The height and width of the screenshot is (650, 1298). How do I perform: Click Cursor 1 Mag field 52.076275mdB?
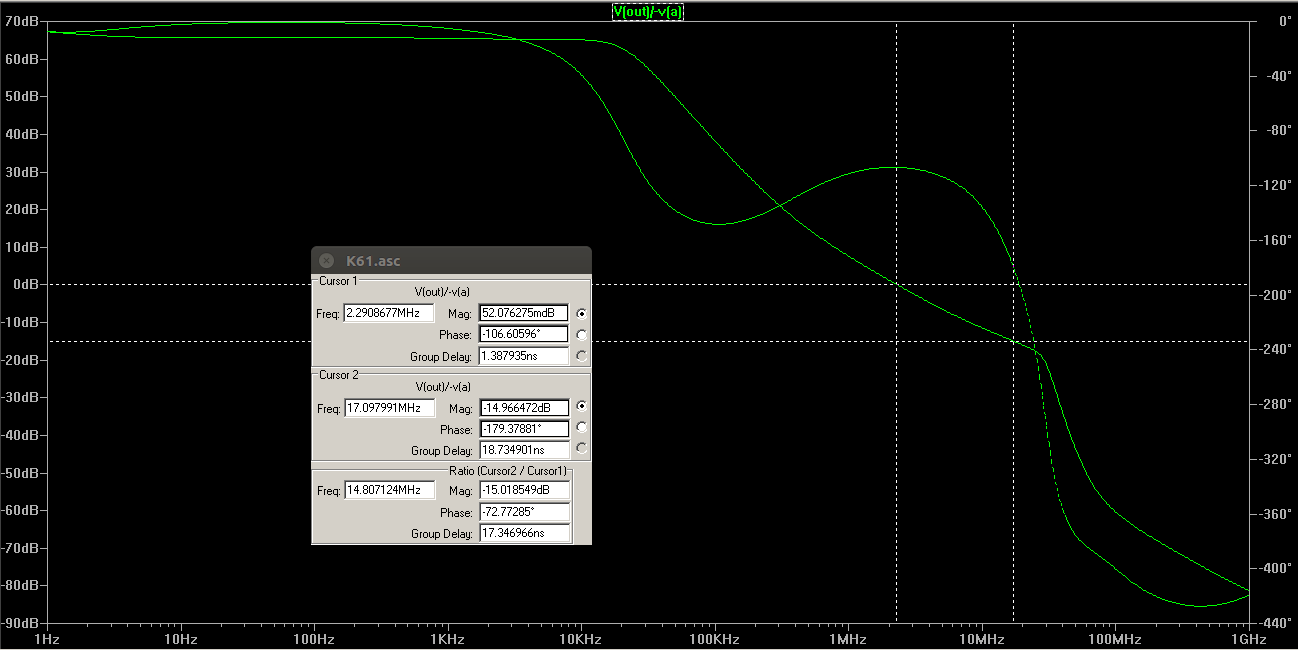point(524,313)
